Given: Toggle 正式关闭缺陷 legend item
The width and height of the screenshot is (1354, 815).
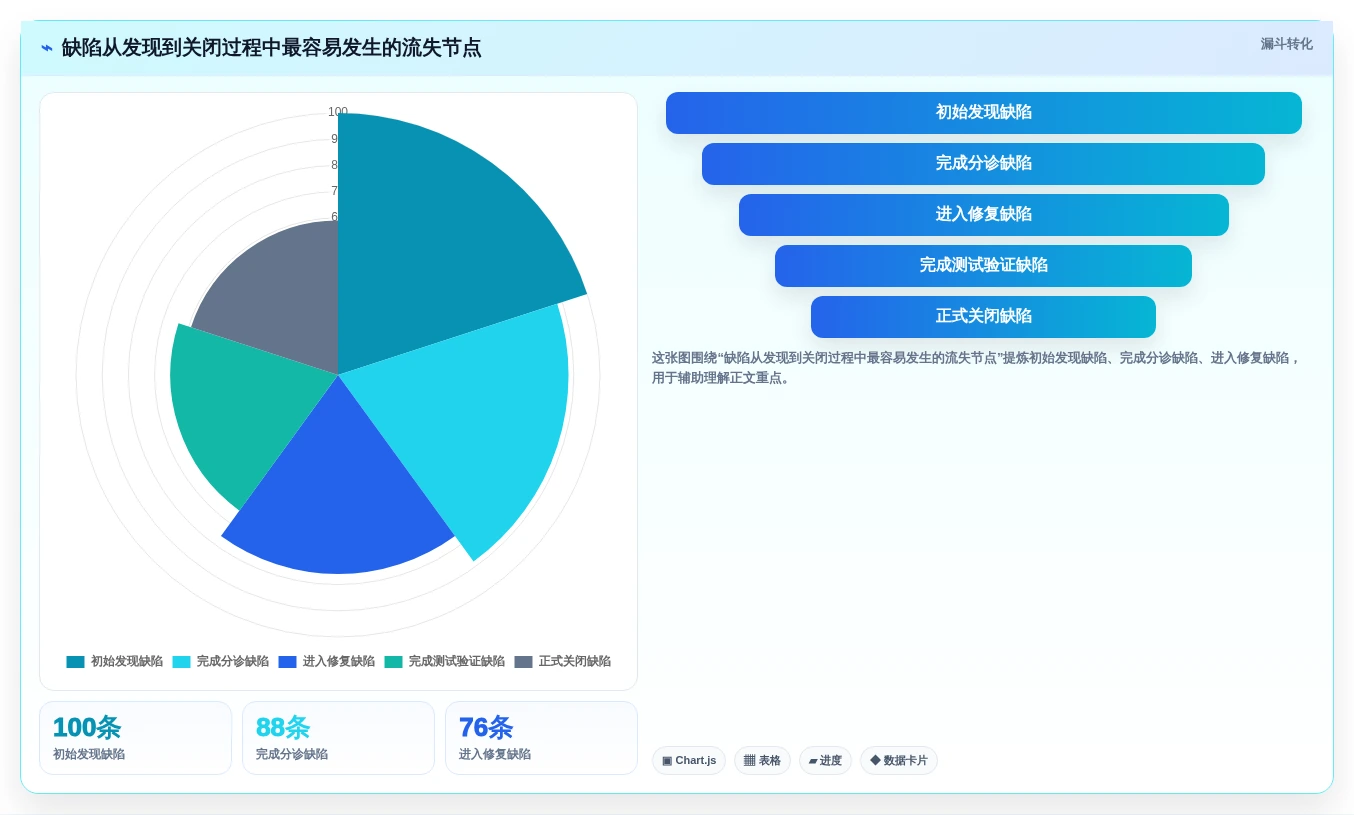Looking at the screenshot, I should pos(562,662).
